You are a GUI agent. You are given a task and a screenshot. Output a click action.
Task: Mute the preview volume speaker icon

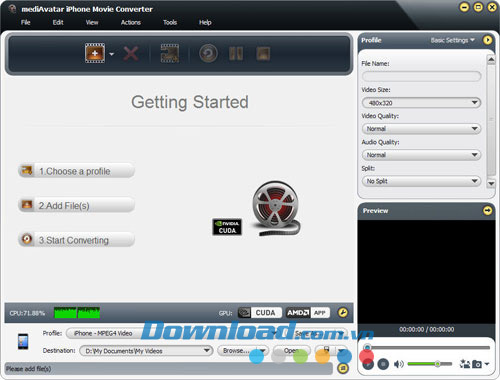pyautogui.click(x=398, y=364)
